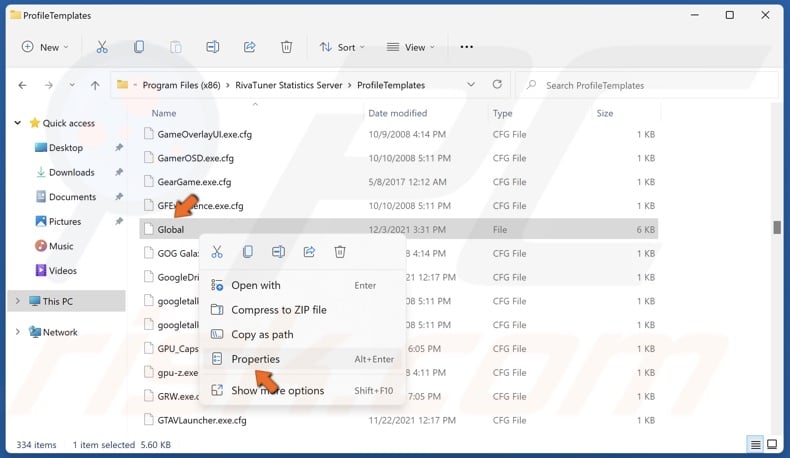Refresh the ProfileTemplates folder
Image resolution: width=790 pixels, height=458 pixels.
tap(497, 85)
